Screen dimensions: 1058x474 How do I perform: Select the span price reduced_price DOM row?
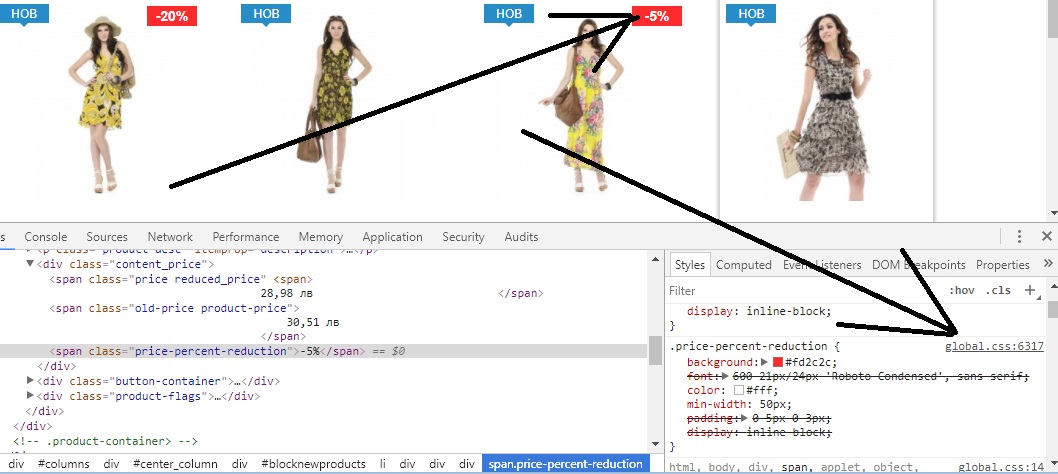[x=181, y=279]
